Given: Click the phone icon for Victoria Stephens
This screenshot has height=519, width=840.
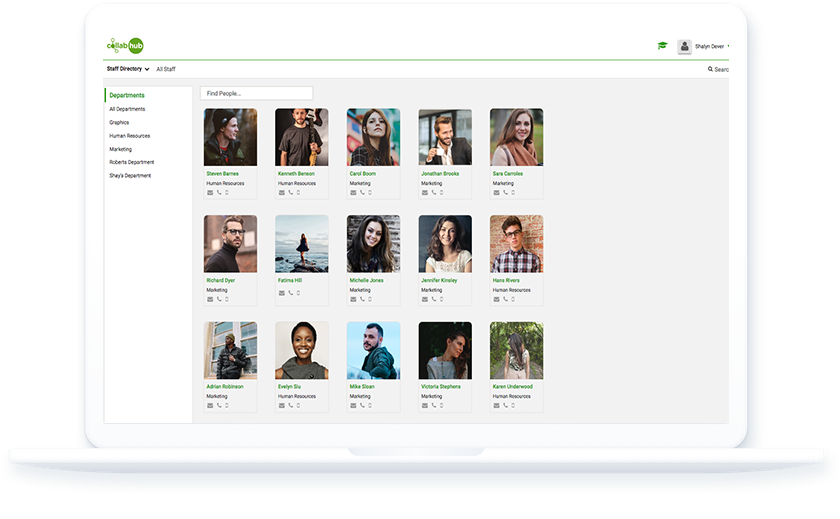Looking at the screenshot, I should click(x=434, y=406).
